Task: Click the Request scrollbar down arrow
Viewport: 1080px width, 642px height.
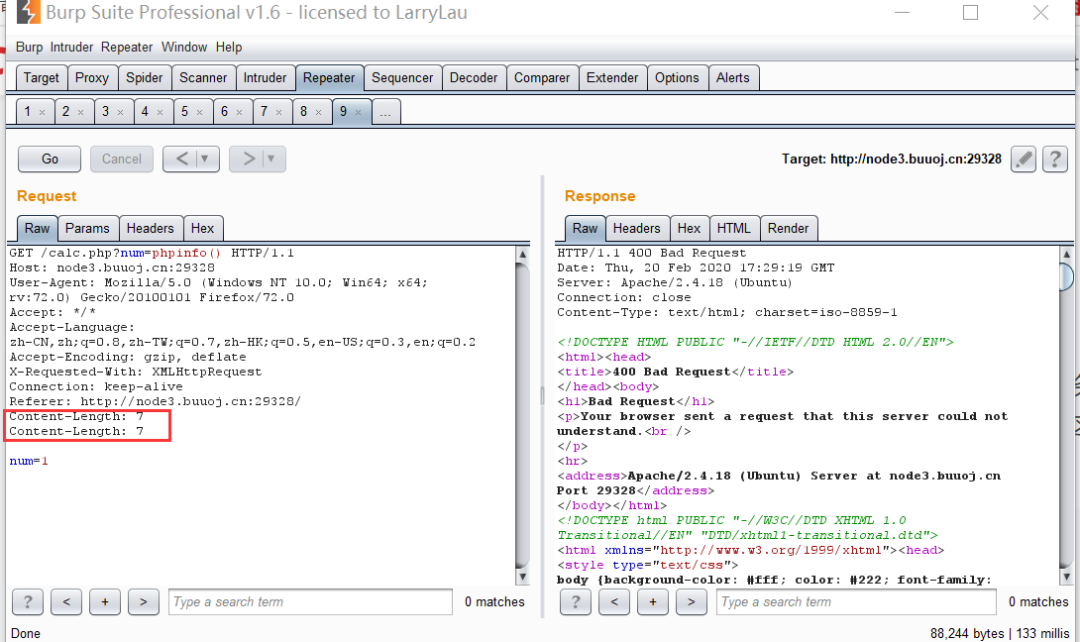Action: (x=523, y=577)
